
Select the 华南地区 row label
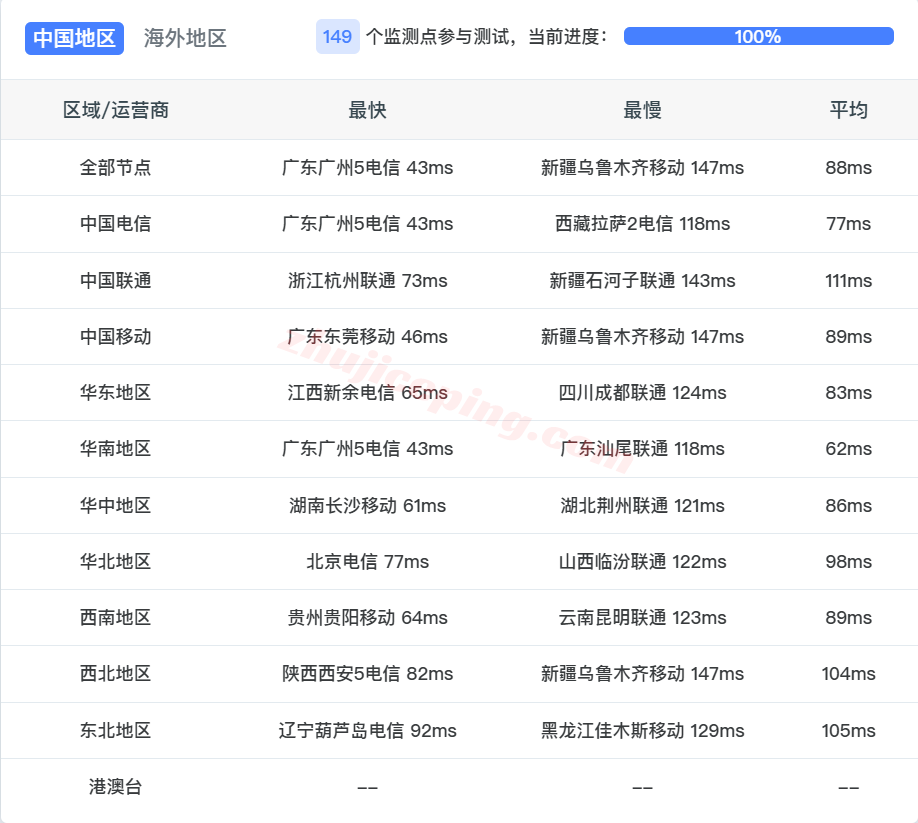pos(115,449)
